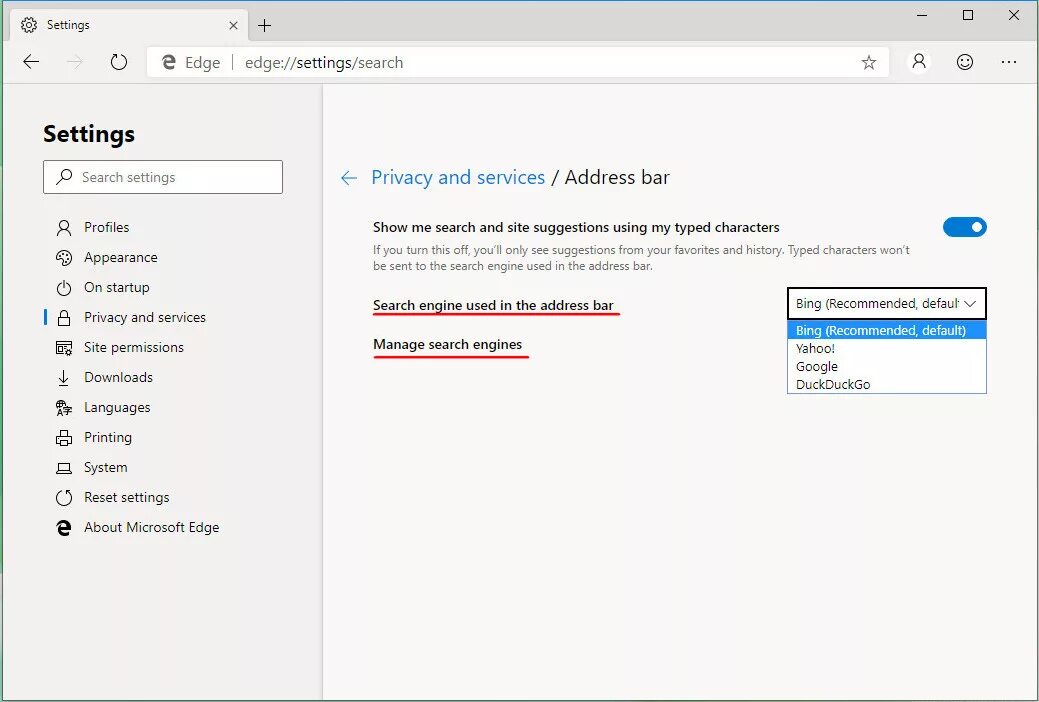Open Reset settings section

click(127, 497)
